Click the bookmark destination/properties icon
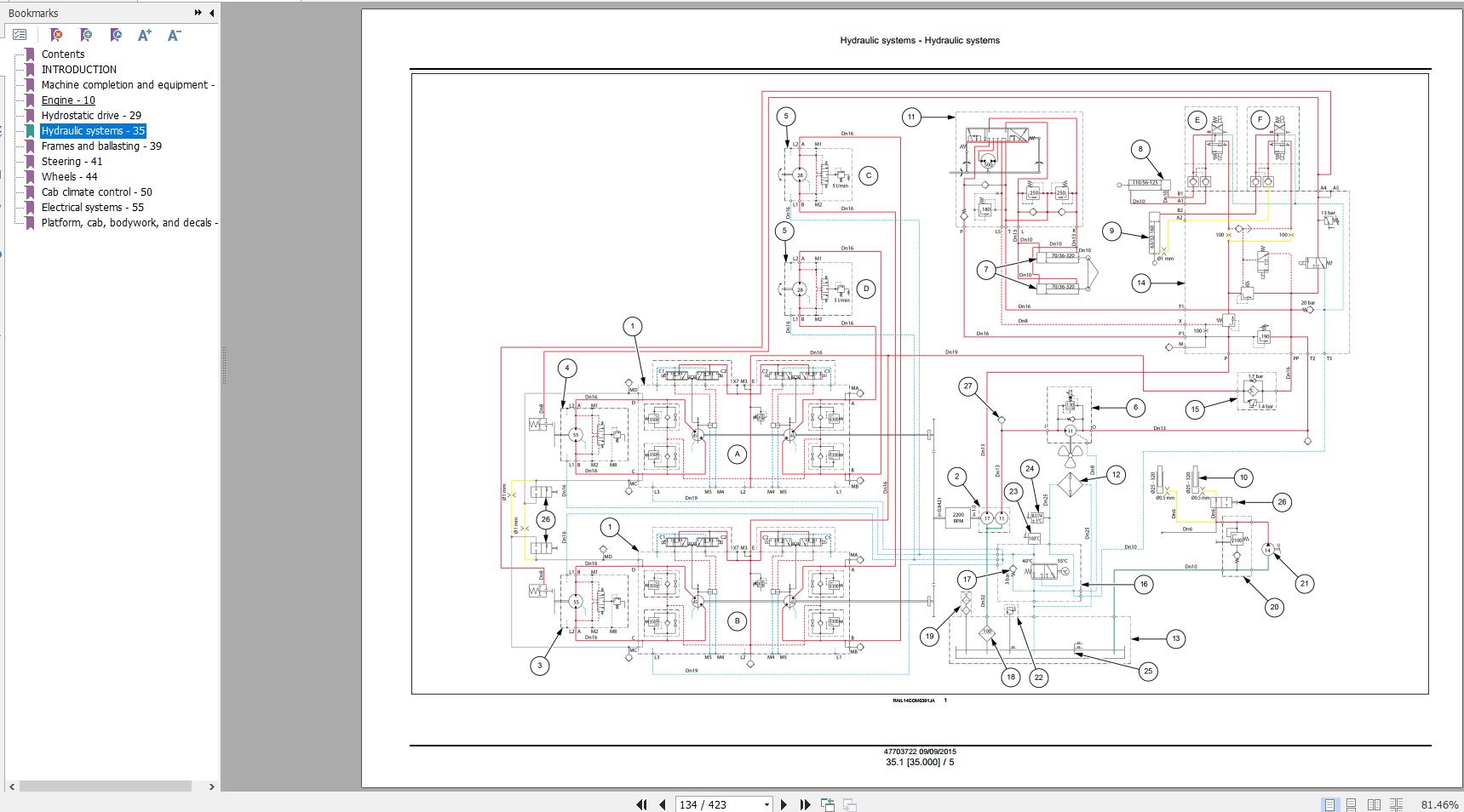Image resolution: width=1464 pixels, height=812 pixels. (116, 35)
